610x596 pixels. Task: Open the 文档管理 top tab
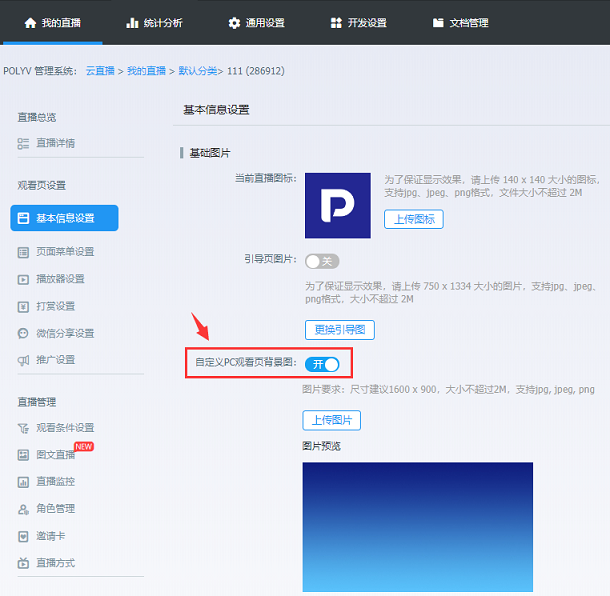click(x=460, y=22)
